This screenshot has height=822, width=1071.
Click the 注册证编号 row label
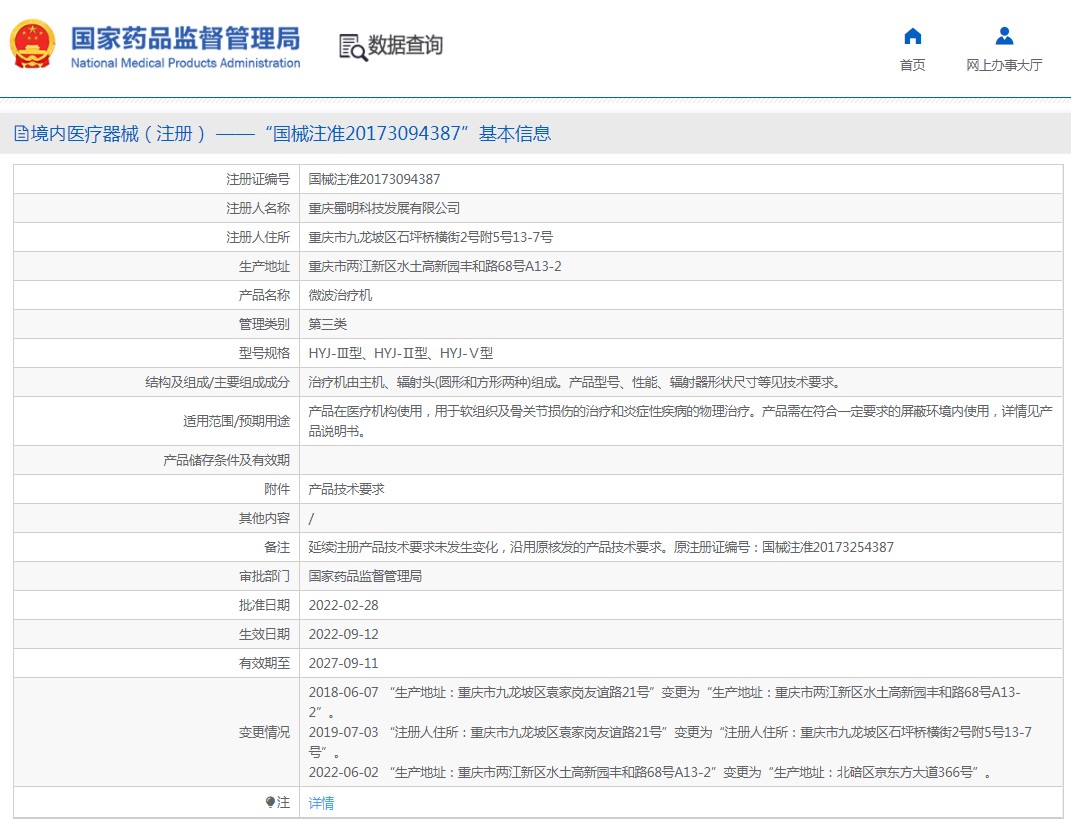(258, 179)
